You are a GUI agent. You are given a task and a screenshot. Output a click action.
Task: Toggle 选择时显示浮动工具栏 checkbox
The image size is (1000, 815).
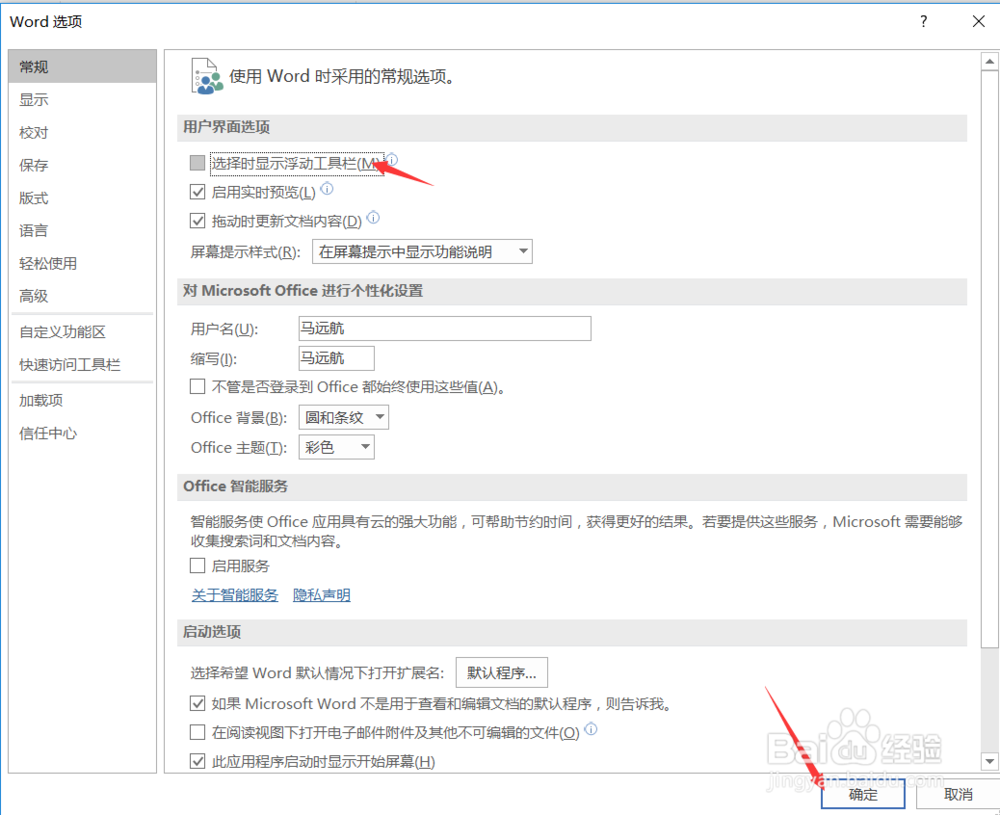pyautogui.click(x=198, y=163)
